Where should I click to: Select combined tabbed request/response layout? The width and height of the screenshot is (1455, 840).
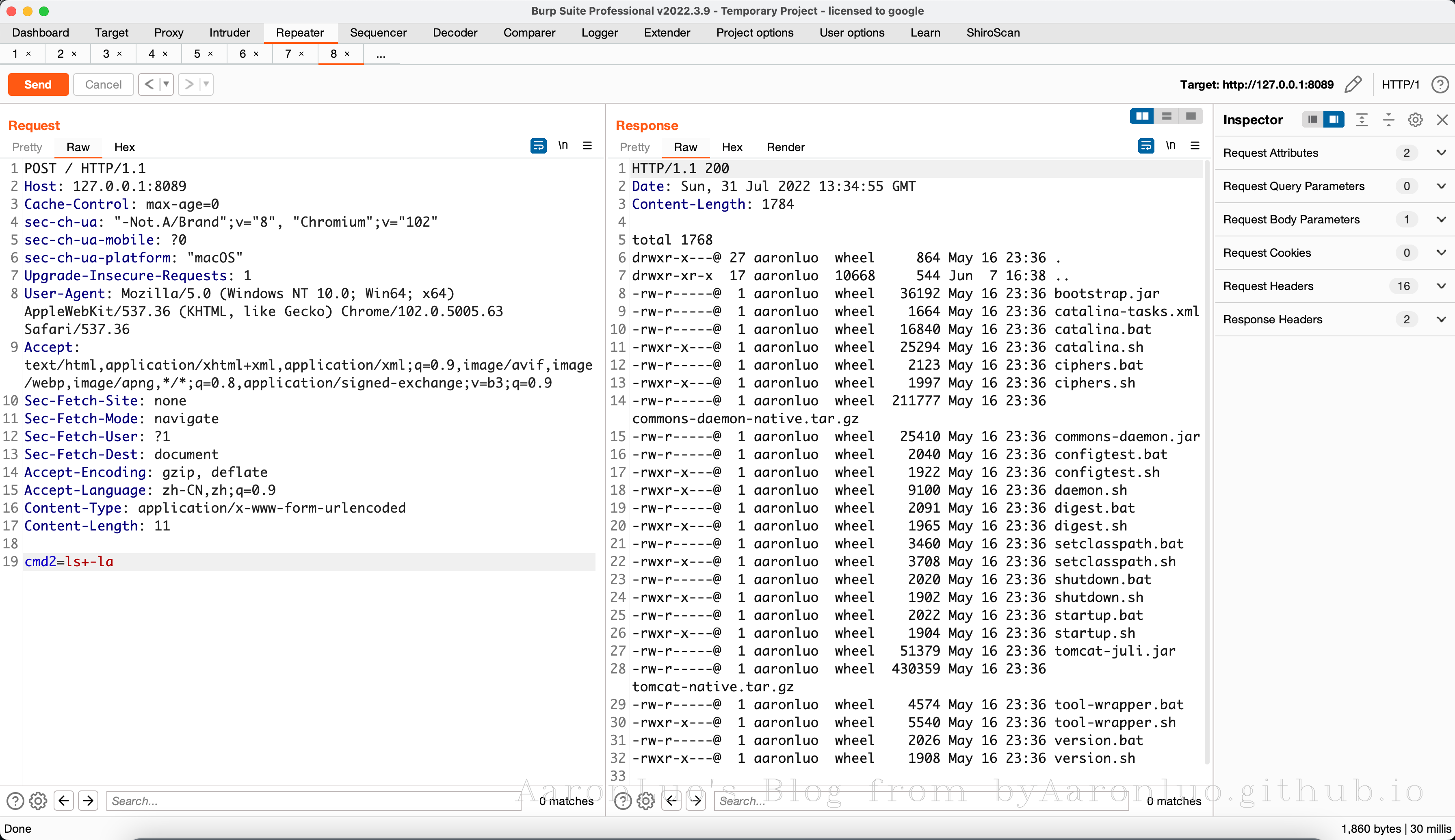pos(1190,117)
